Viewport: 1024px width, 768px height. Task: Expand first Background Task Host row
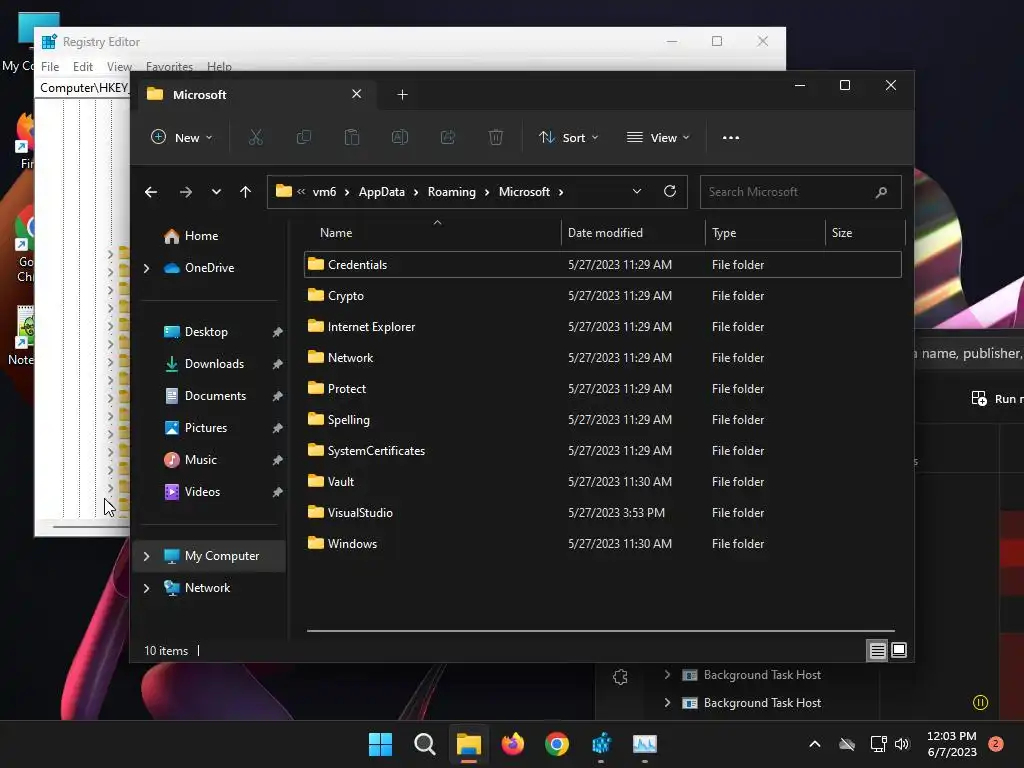click(667, 675)
